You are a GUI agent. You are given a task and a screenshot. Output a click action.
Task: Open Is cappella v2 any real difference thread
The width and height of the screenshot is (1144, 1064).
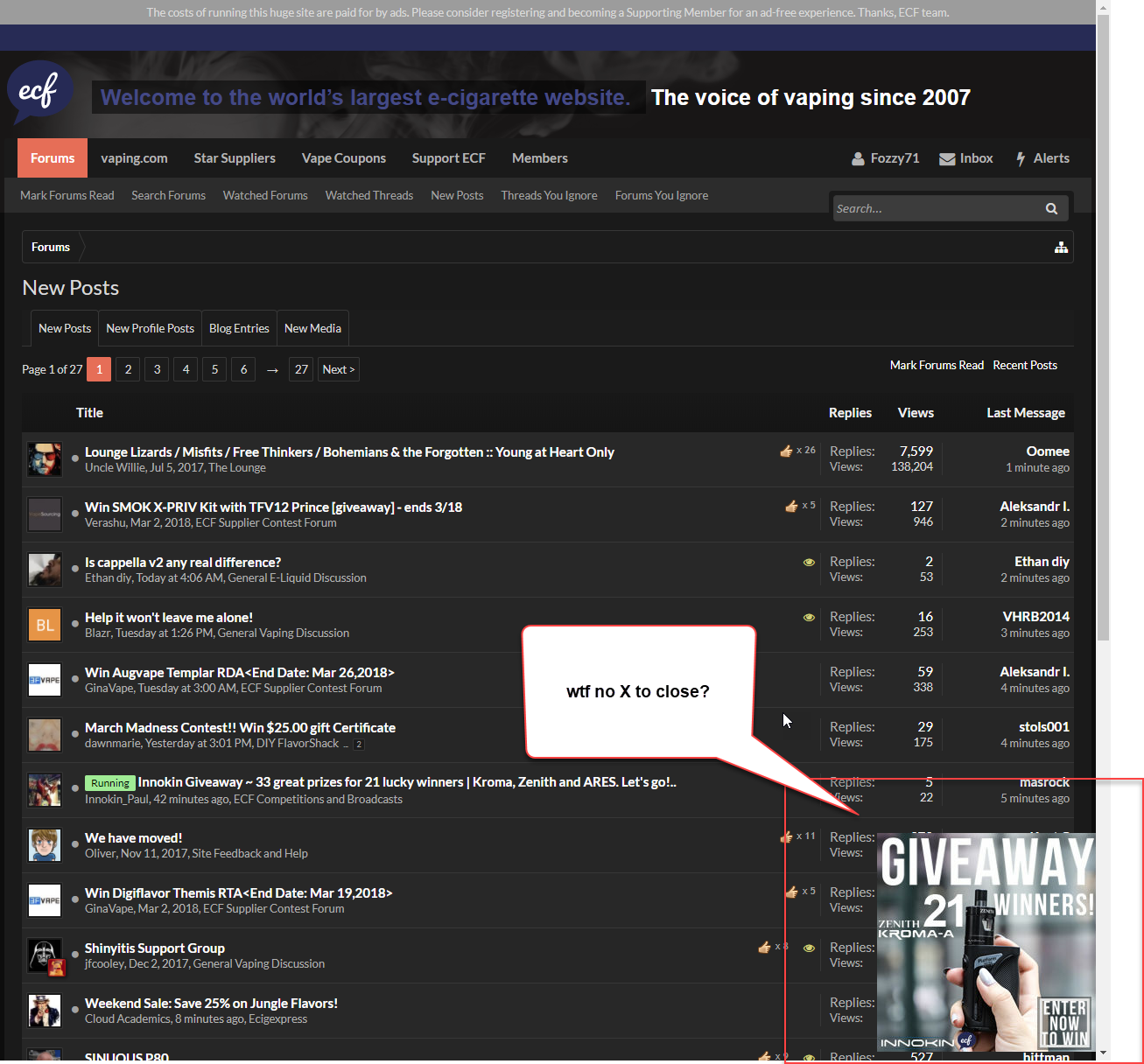point(183,562)
